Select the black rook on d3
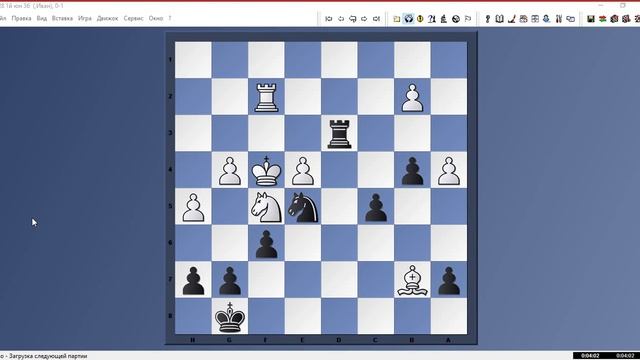The width and height of the screenshot is (640, 360). pyautogui.click(x=339, y=134)
